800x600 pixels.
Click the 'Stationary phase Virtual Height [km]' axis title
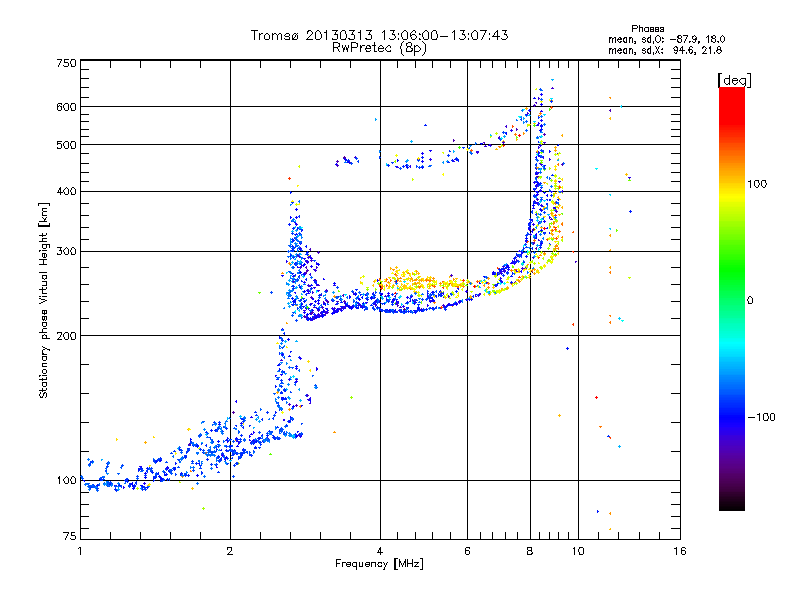click(x=44, y=300)
